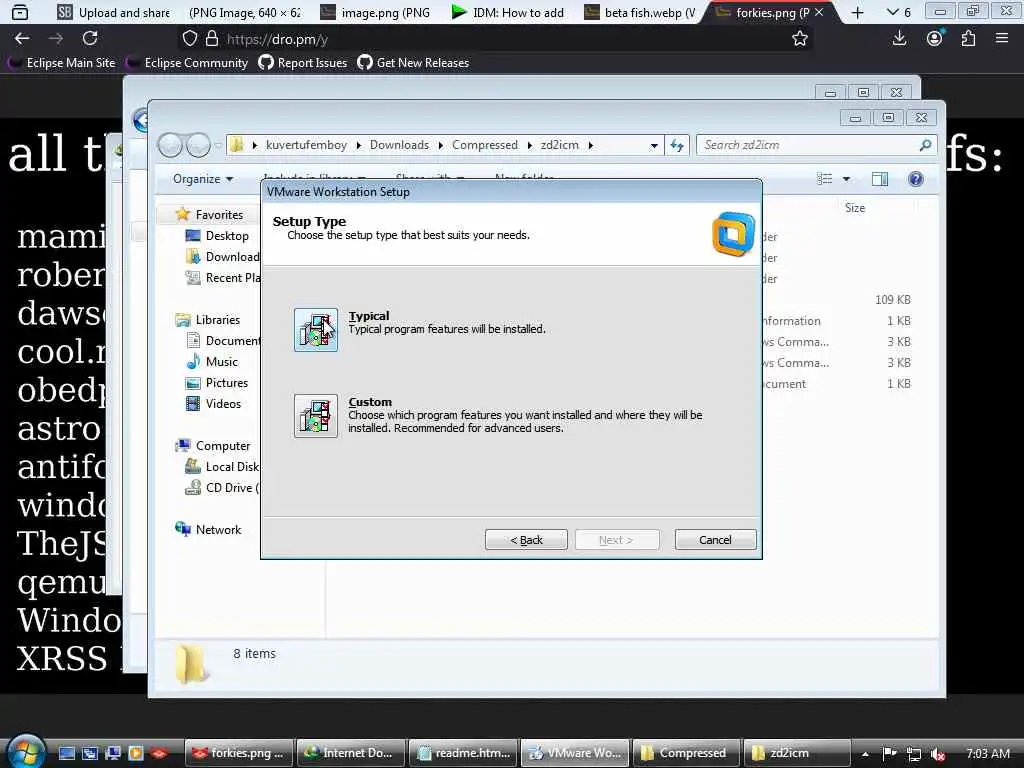This screenshot has width=1024, height=768.
Task: Open Explorer help icon
Action: click(x=916, y=179)
